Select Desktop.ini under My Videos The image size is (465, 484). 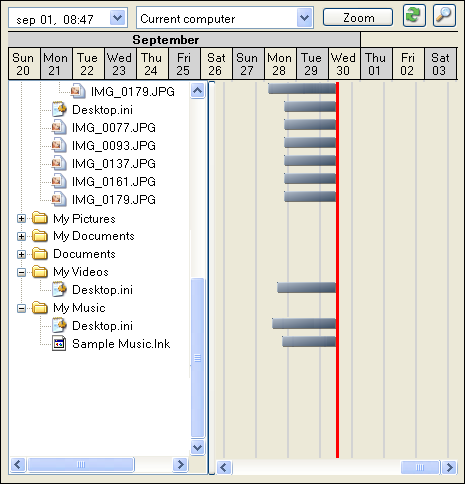coord(102,290)
